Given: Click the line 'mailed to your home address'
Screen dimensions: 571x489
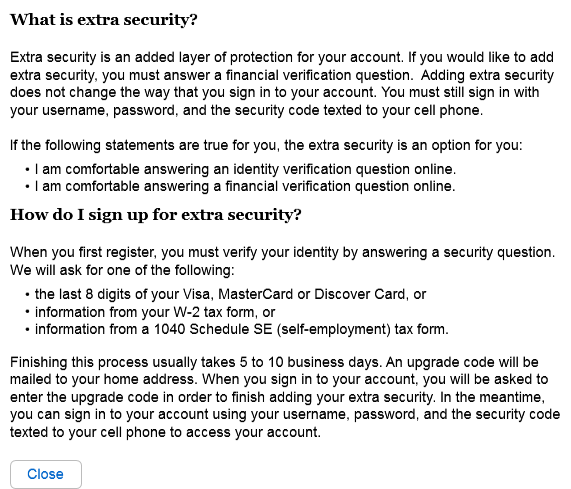Looking at the screenshot, I should point(279,379).
